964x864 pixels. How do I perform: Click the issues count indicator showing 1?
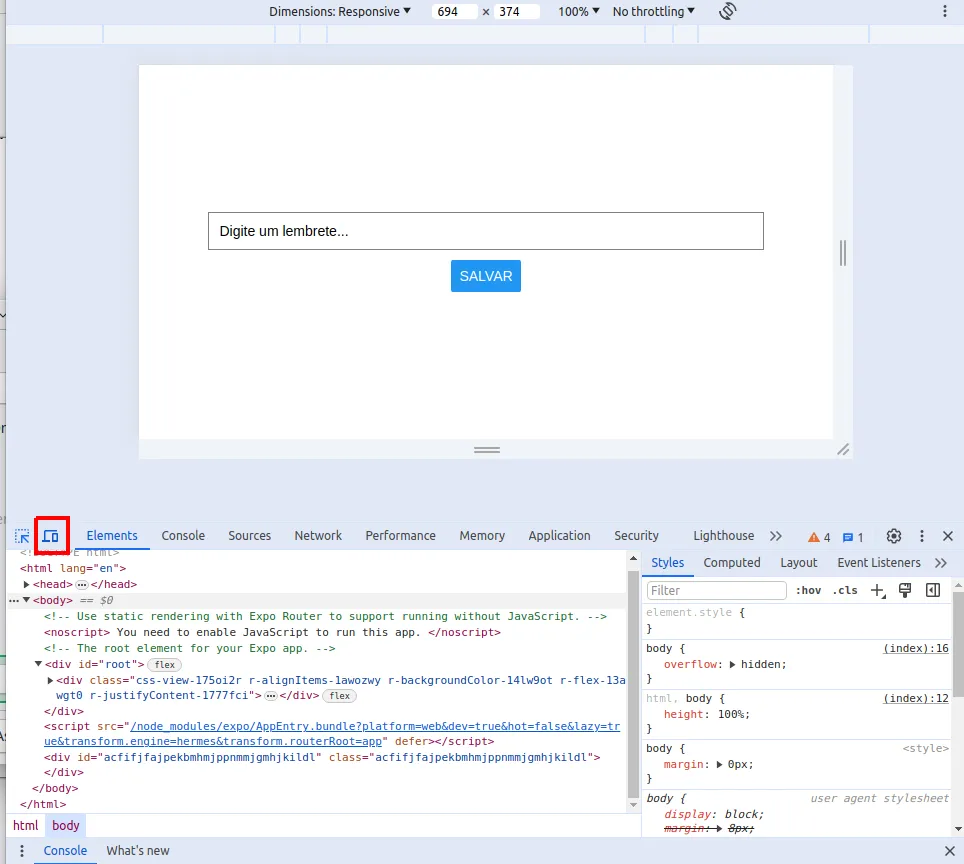click(x=853, y=537)
